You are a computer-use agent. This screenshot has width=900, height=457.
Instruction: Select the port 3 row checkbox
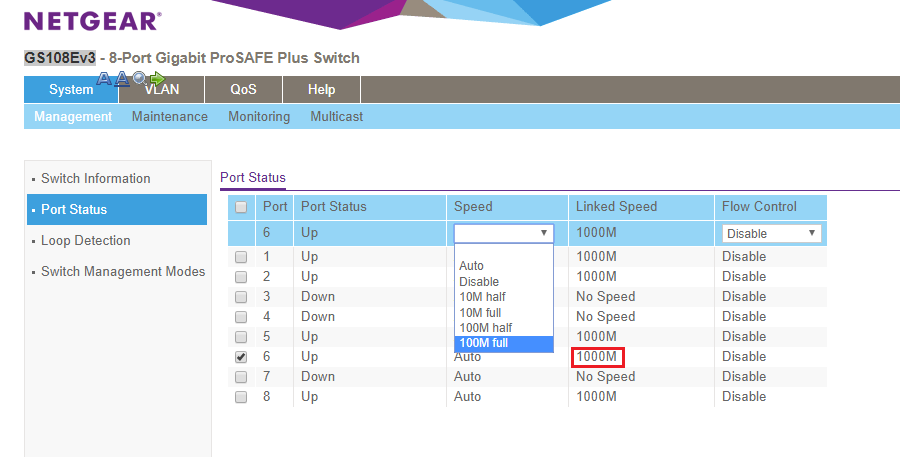tap(241, 297)
